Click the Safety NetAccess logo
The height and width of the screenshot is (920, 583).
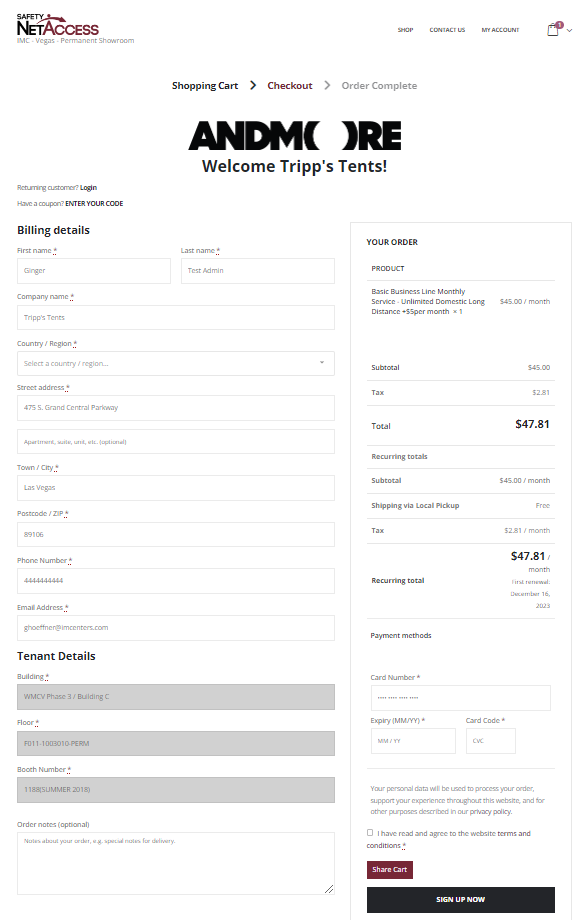click(x=57, y=25)
